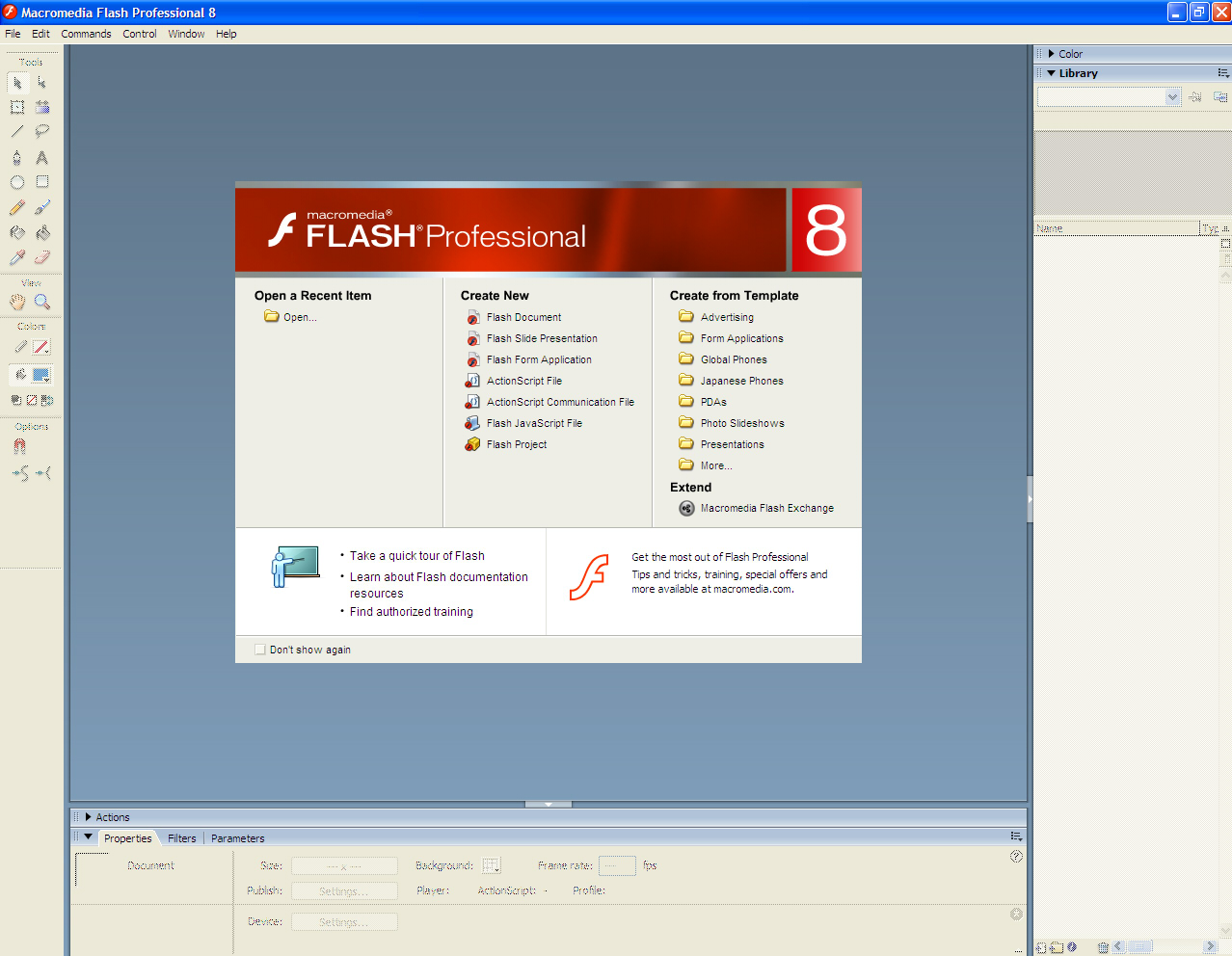
Task: Open the Help menu
Action: pyautogui.click(x=227, y=34)
